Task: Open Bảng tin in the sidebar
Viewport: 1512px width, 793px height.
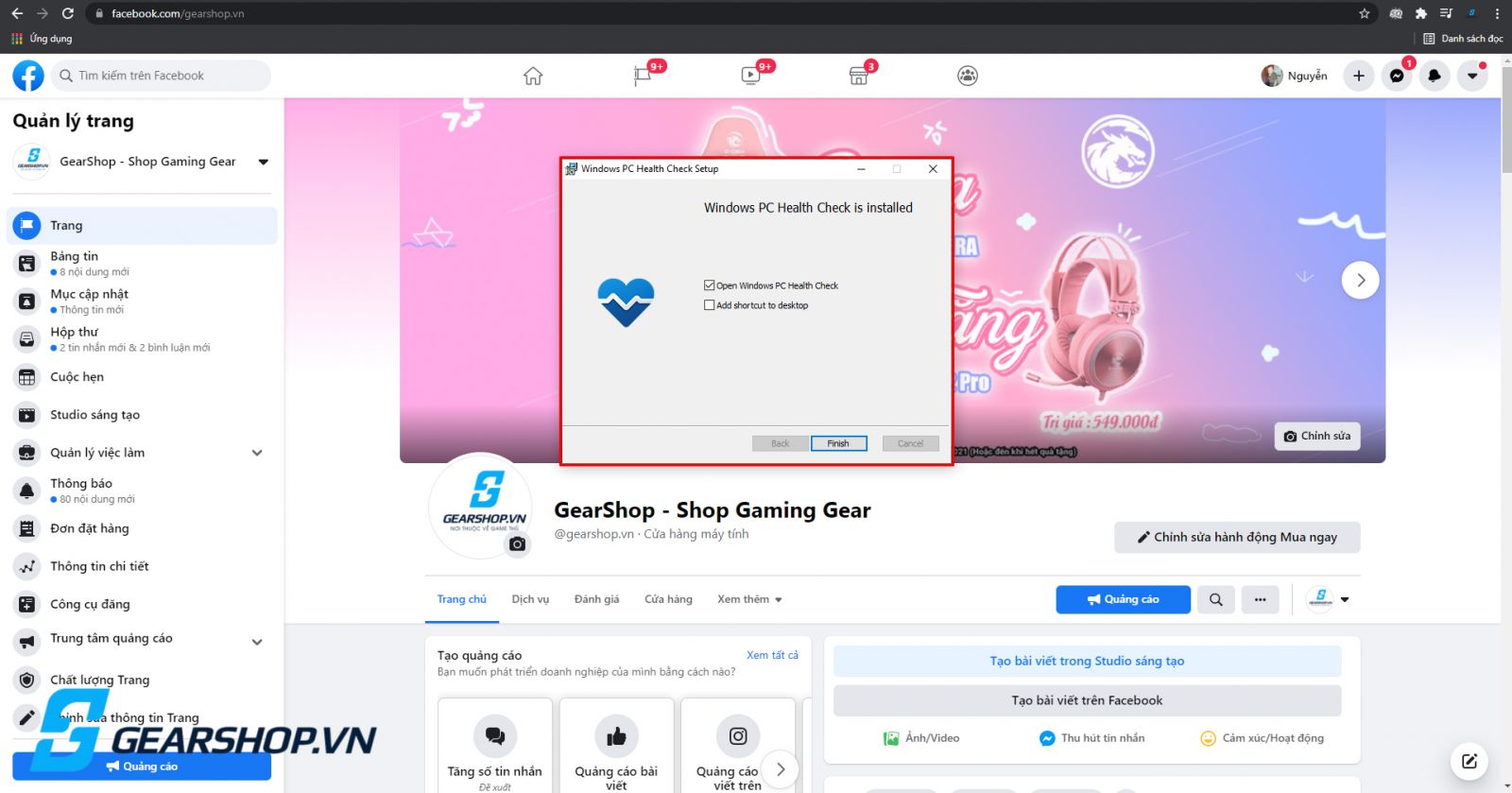Action: (x=143, y=263)
